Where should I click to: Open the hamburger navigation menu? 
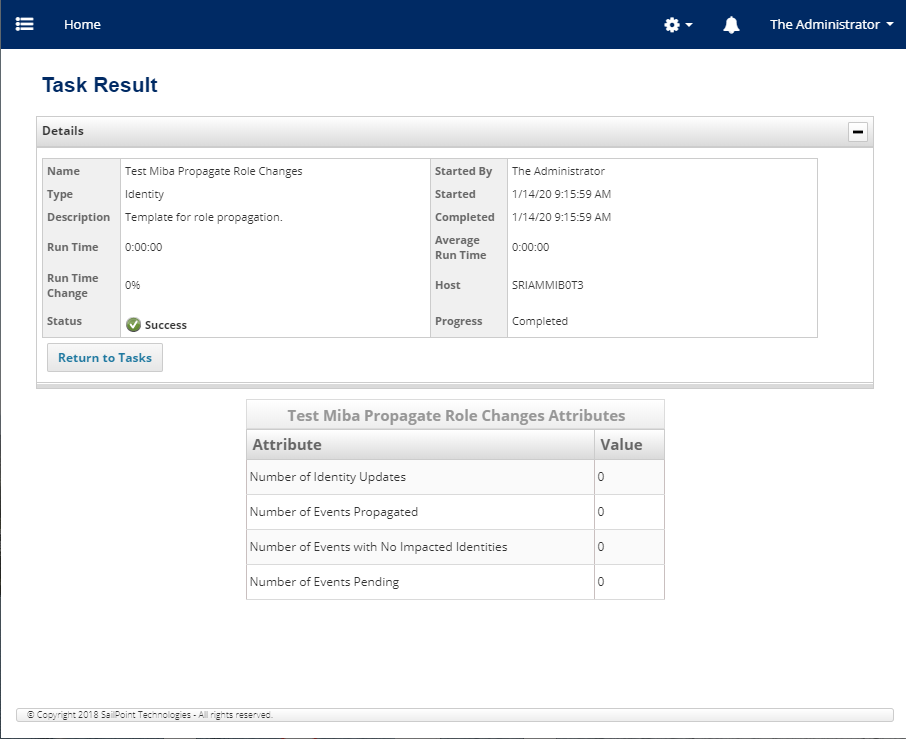tap(25, 24)
